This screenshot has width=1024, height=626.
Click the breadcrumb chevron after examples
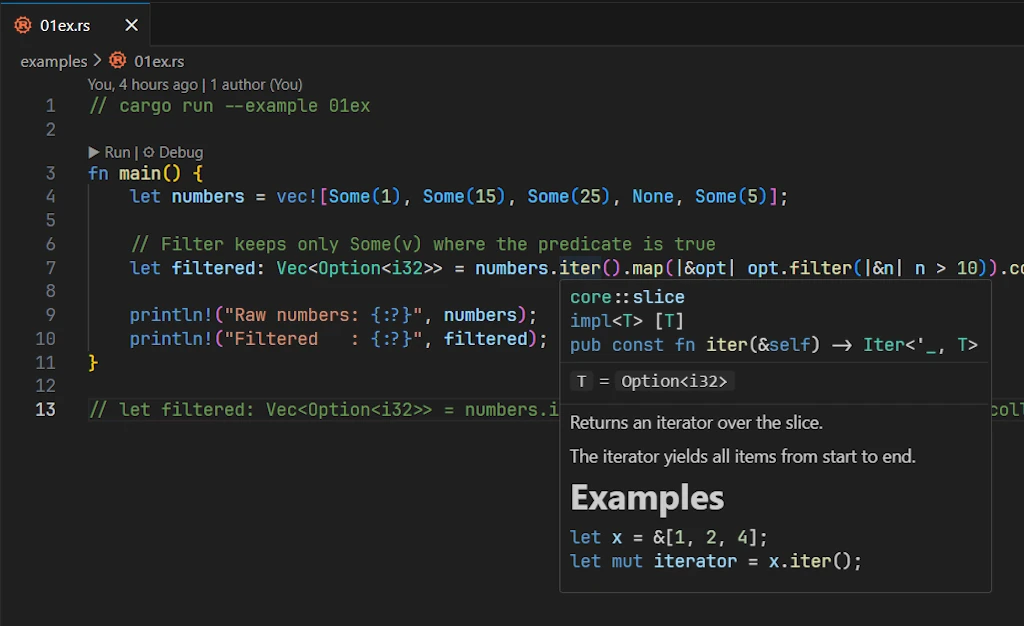pyautogui.click(x=97, y=61)
